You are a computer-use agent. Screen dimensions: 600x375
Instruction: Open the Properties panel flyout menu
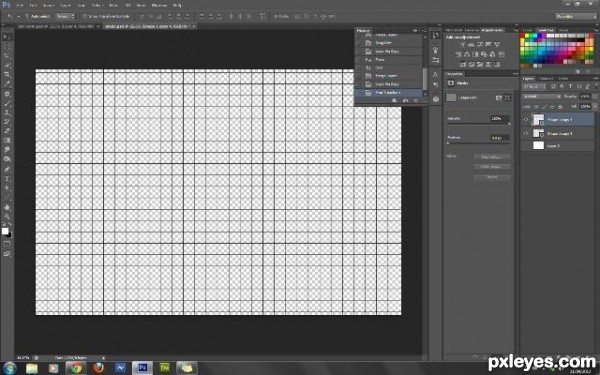pyautogui.click(x=515, y=73)
